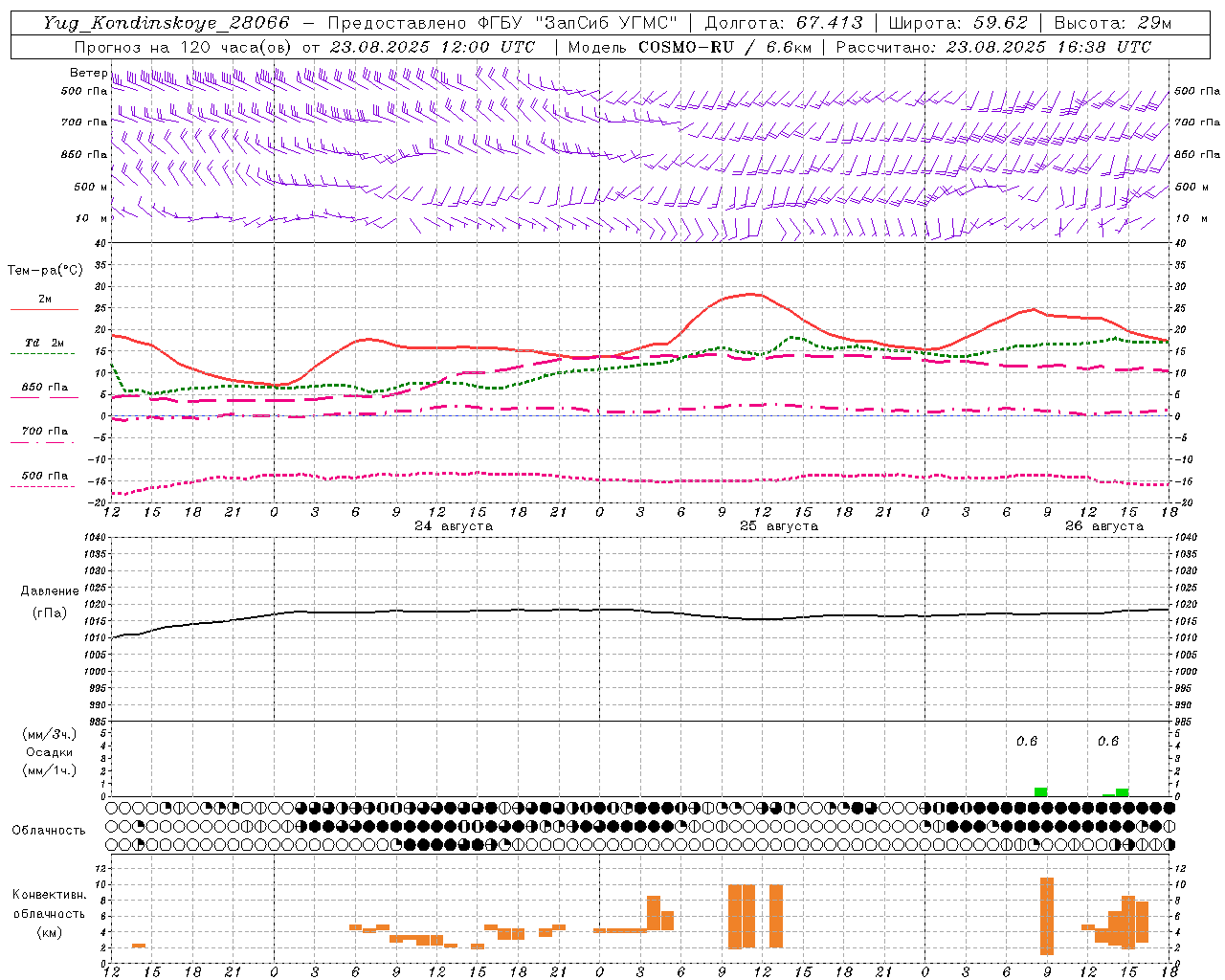Screen dimensions: 1225x980
Task: Click the red line sample under 2м legend
Action: point(44,309)
